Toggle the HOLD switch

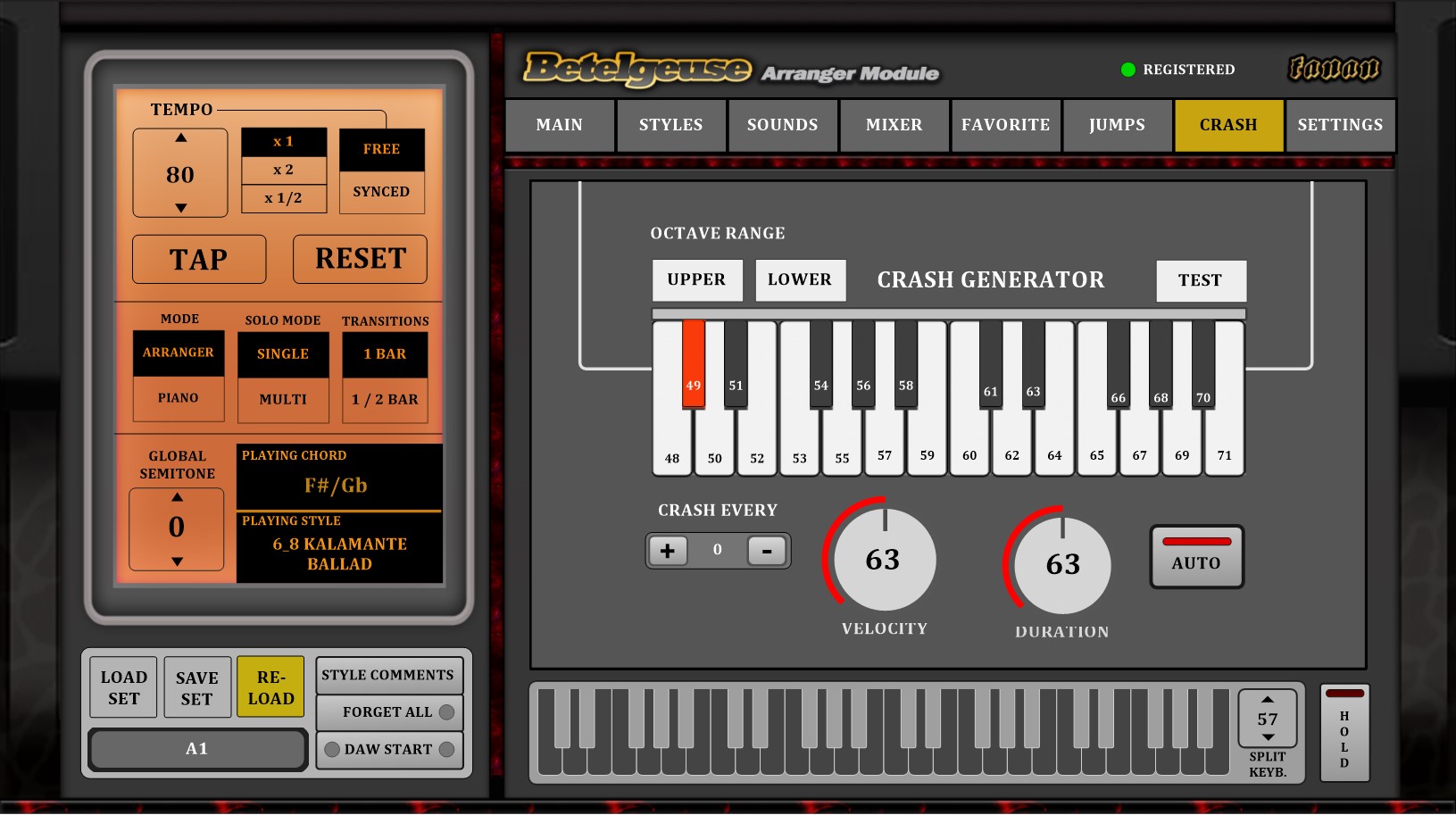pyautogui.click(x=1344, y=733)
